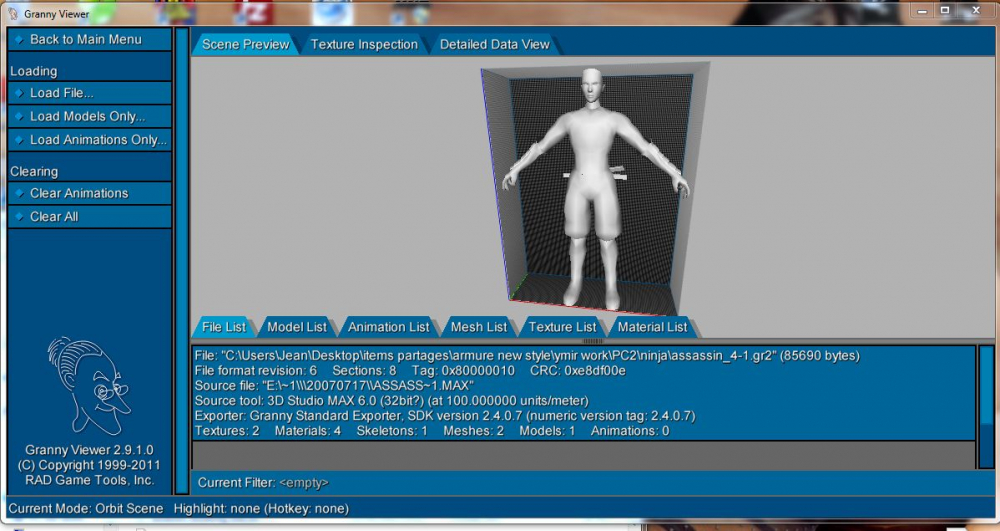Image resolution: width=1000 pixels, height=531 pixels.
Task: Click the diamond bullet beside Back to Main Menu
Action: click(x=19, y=40)
